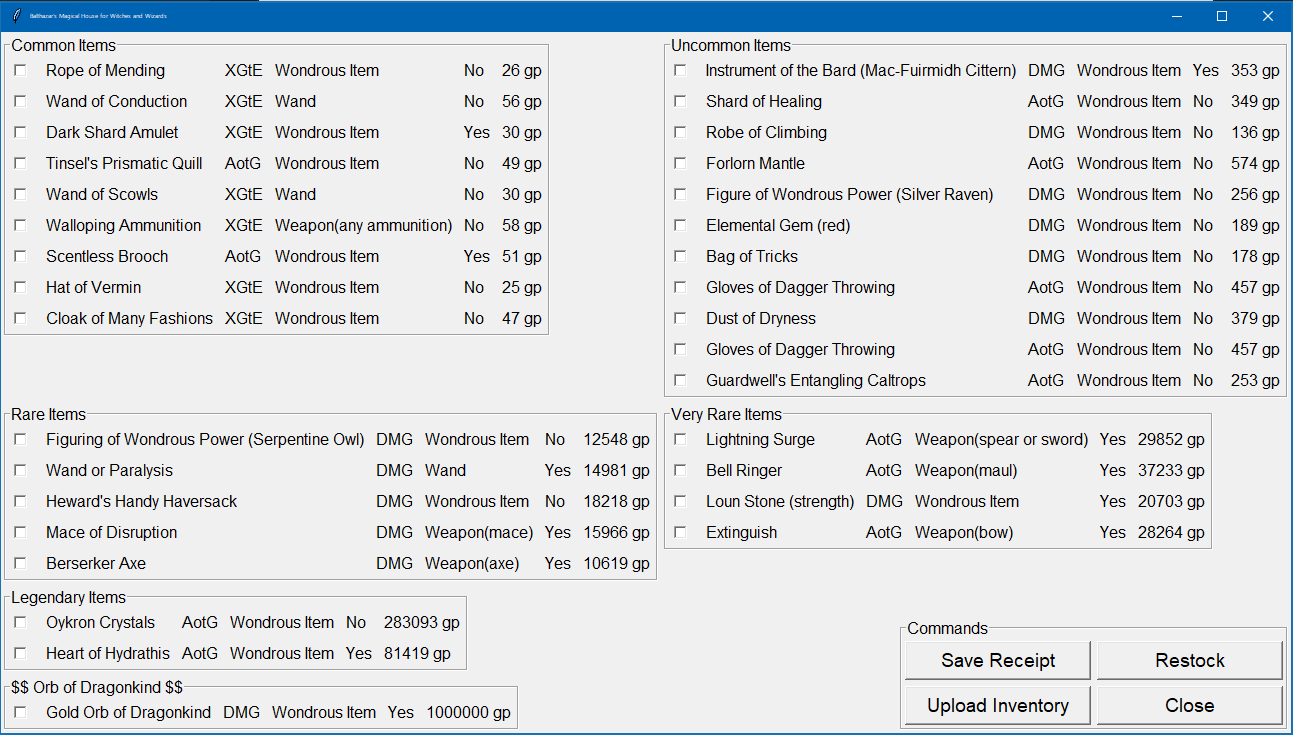Viewport: 1293px width, 735px height.
Task: Check the Berserker Axe checkbox
Action: click(20, 564)
